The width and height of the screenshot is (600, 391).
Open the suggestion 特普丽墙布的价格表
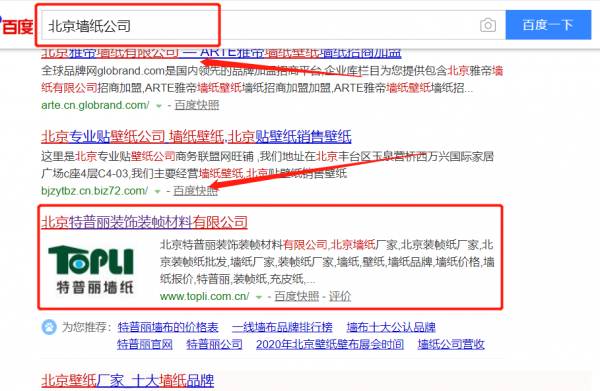tap(168, 327)
